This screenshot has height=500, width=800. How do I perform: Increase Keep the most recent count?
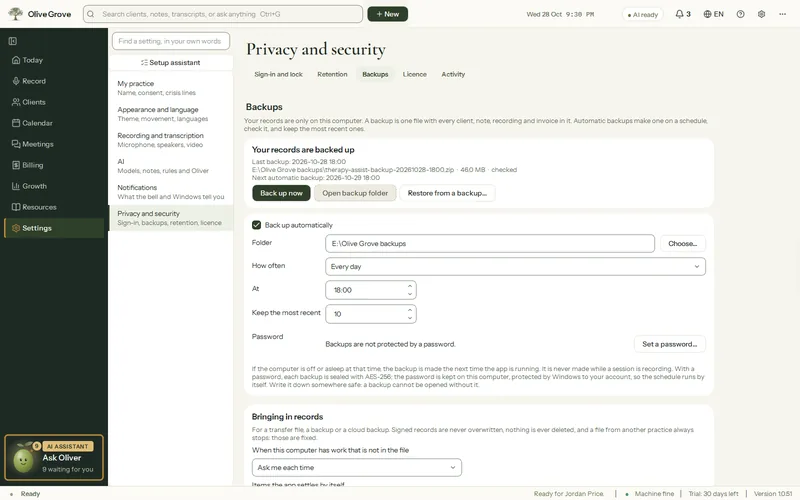pyautogui.click(x=410, y=310)
